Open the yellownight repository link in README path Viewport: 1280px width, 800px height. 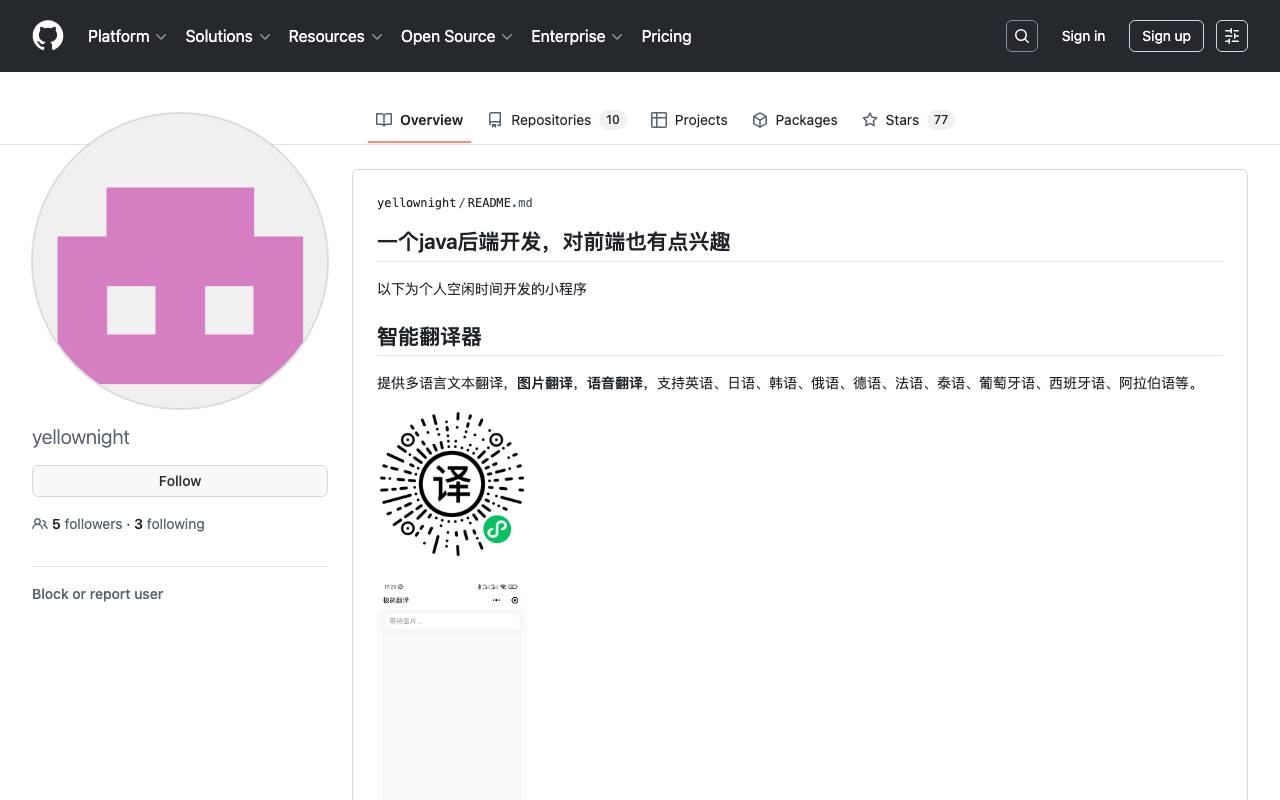coord(416,203)
